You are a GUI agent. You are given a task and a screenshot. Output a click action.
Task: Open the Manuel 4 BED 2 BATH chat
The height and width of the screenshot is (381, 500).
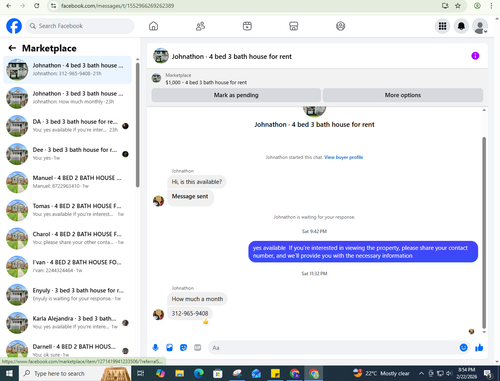click(67, 182)
